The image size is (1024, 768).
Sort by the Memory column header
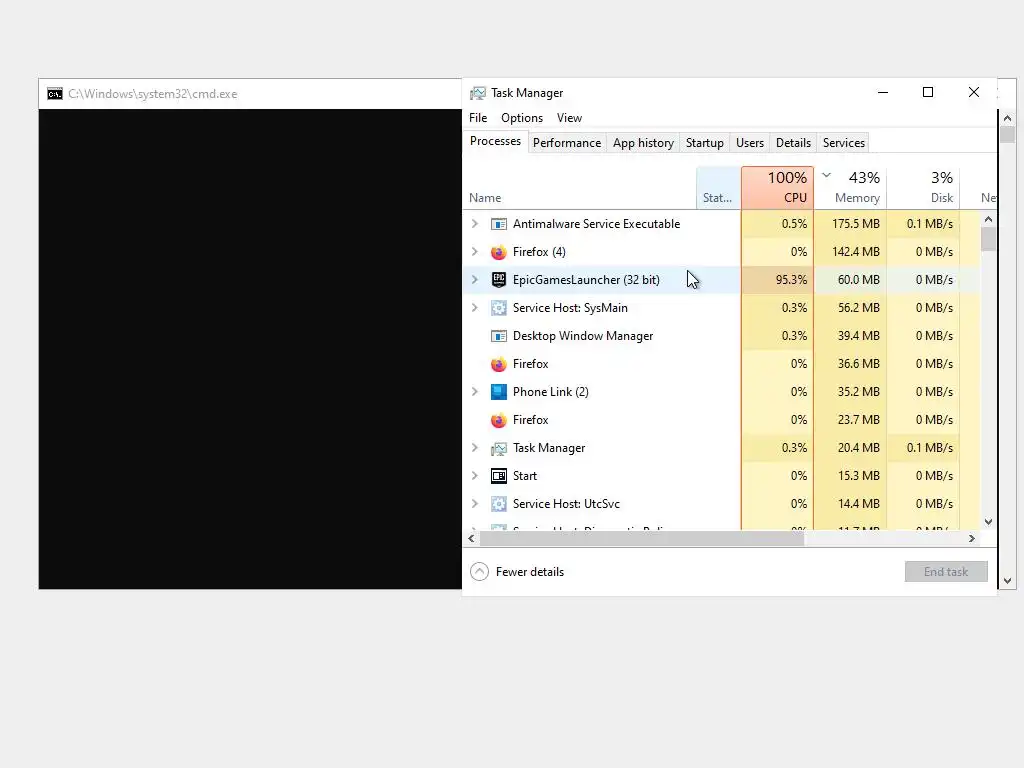[x=850, y=187]
